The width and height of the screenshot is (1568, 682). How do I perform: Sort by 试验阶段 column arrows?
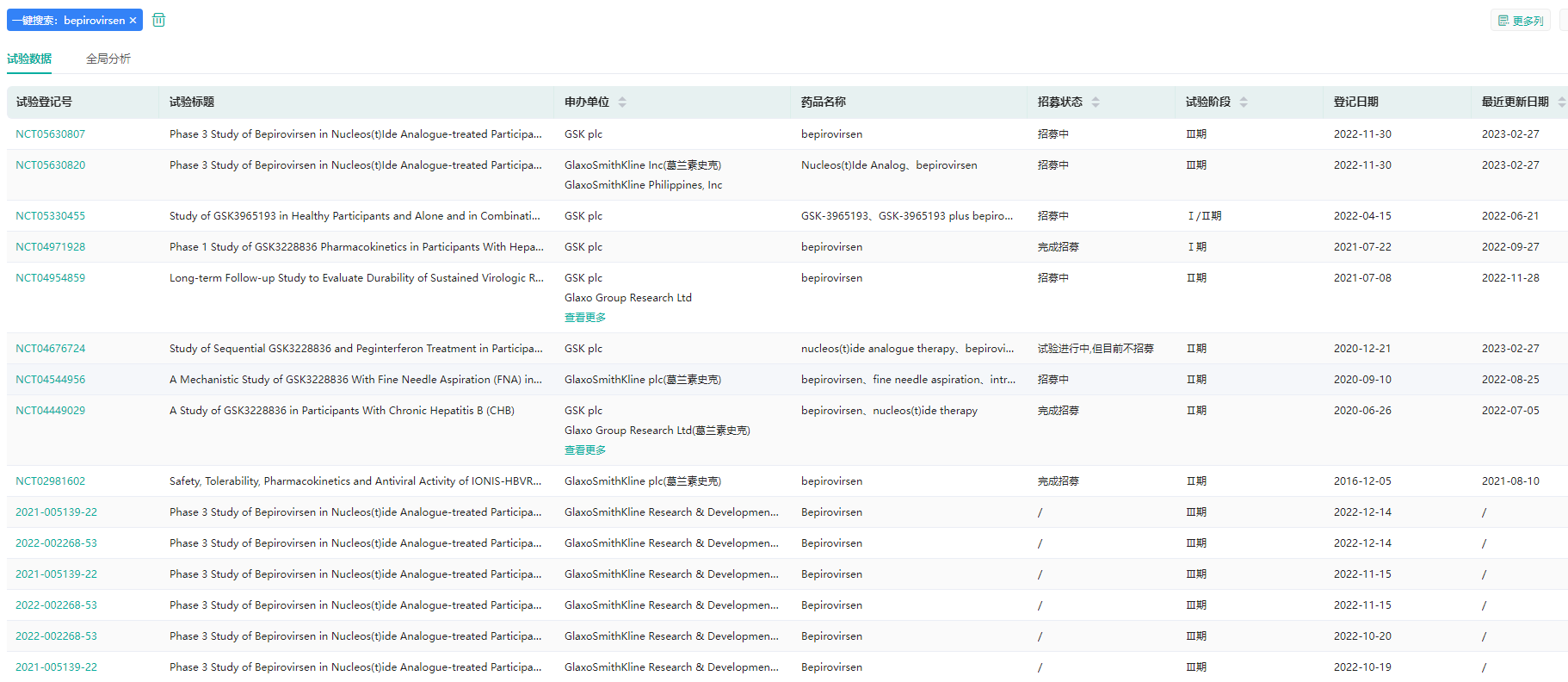point(1244,102)
